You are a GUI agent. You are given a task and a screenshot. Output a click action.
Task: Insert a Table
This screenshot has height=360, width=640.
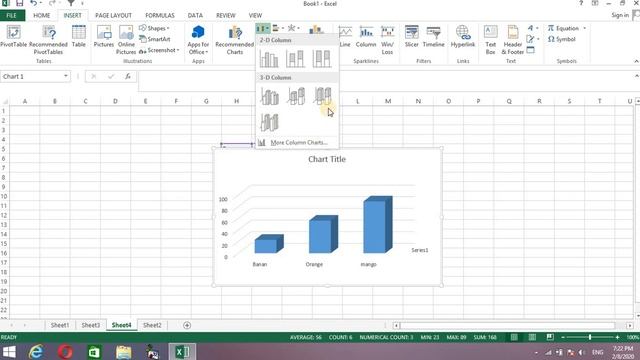tap(79, 37)
